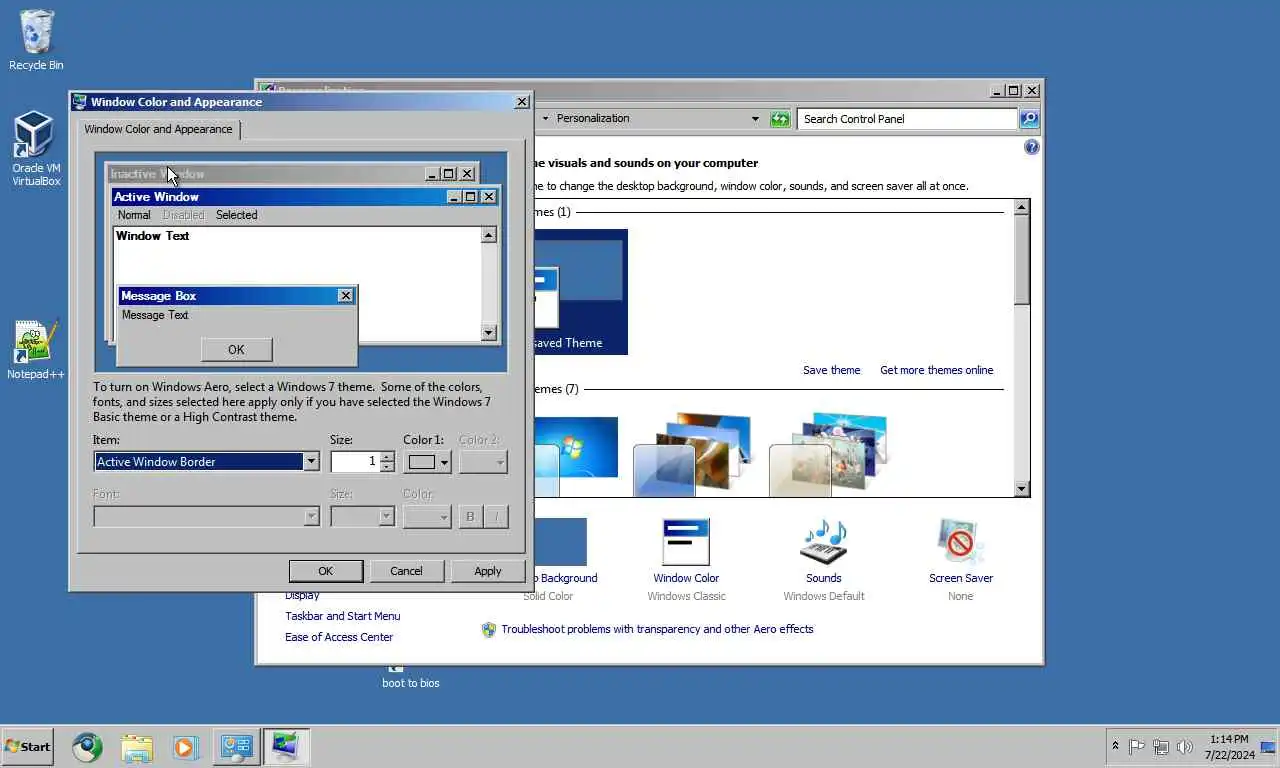Click the Screen Saver label link
The height and width of the screenshot is (768, 1280).
click(960, 578)
